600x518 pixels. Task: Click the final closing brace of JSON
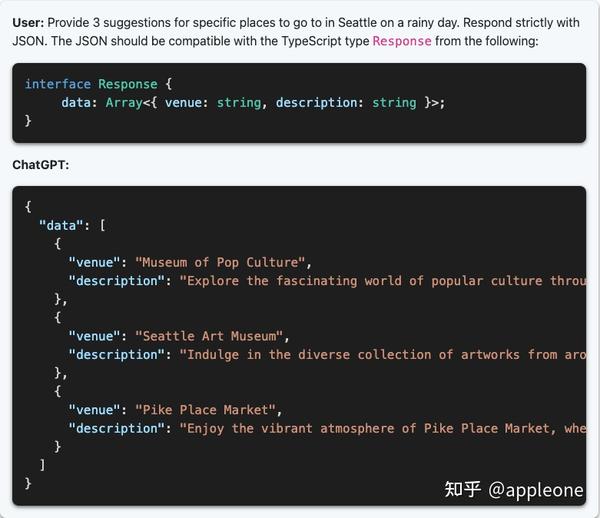click(x=28, y=484)
